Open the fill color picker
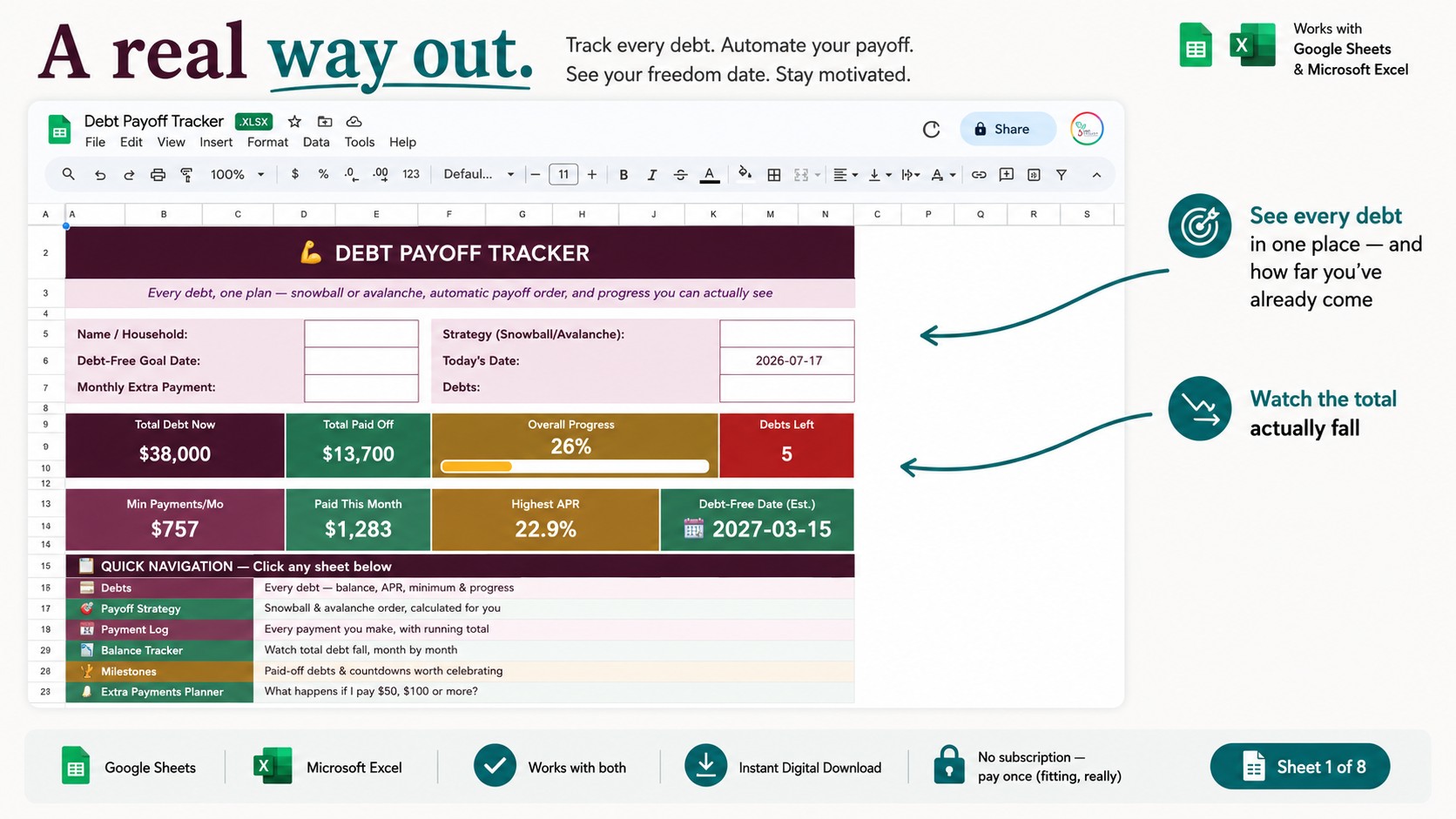Image resolution: width=1456 pixels, height=819 pixels. click(745, 174)
